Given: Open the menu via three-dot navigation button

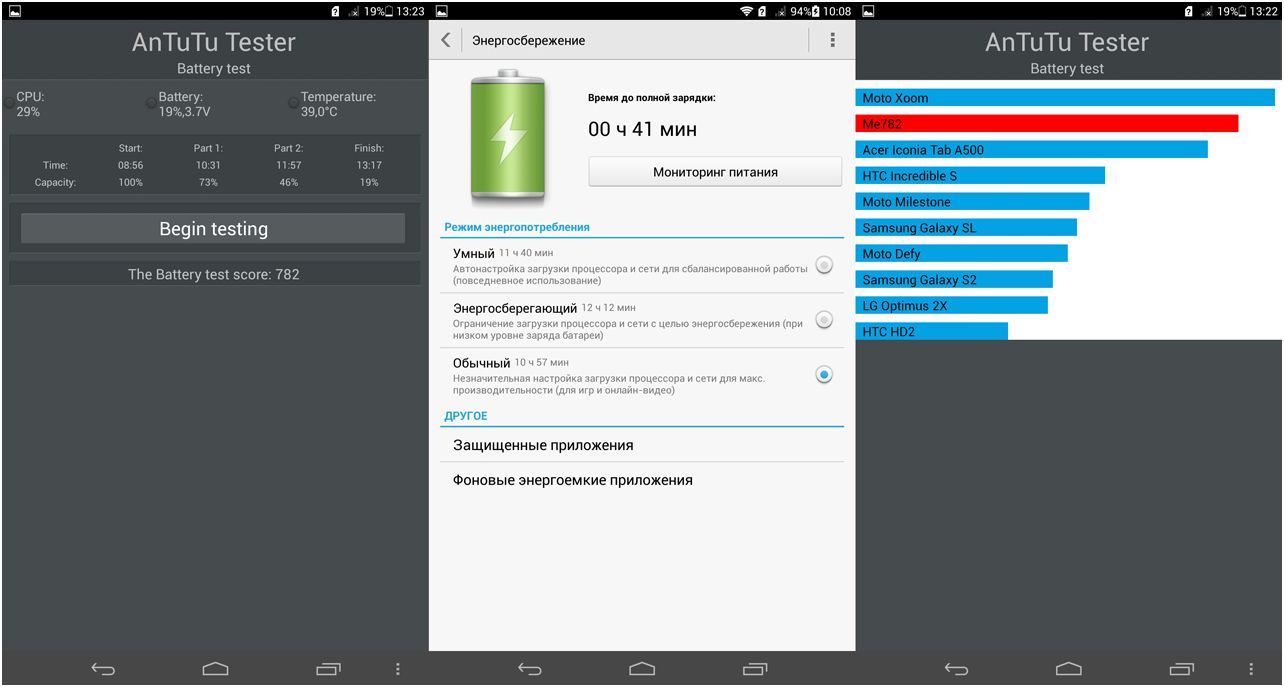Looking at the screenshot, I should [397, 667].
